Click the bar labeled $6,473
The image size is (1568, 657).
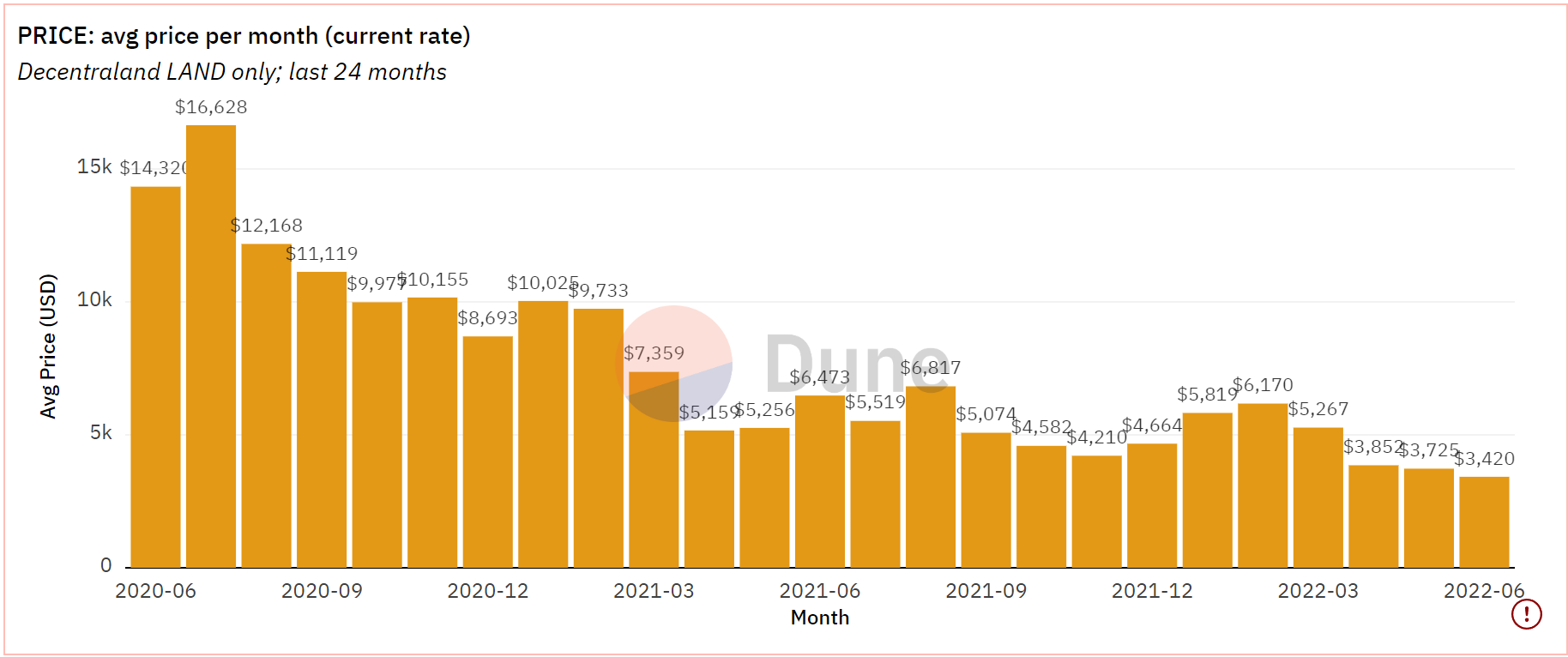819,480
